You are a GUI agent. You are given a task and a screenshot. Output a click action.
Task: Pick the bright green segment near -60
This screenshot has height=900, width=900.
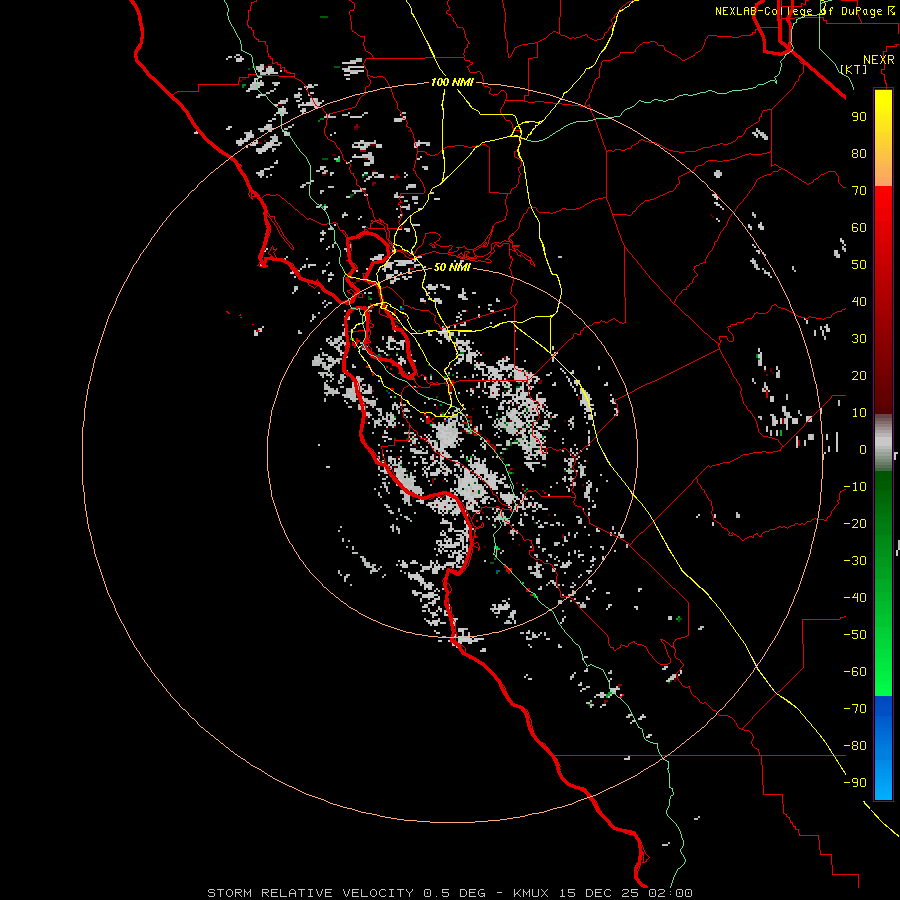[x=883, y=680]
